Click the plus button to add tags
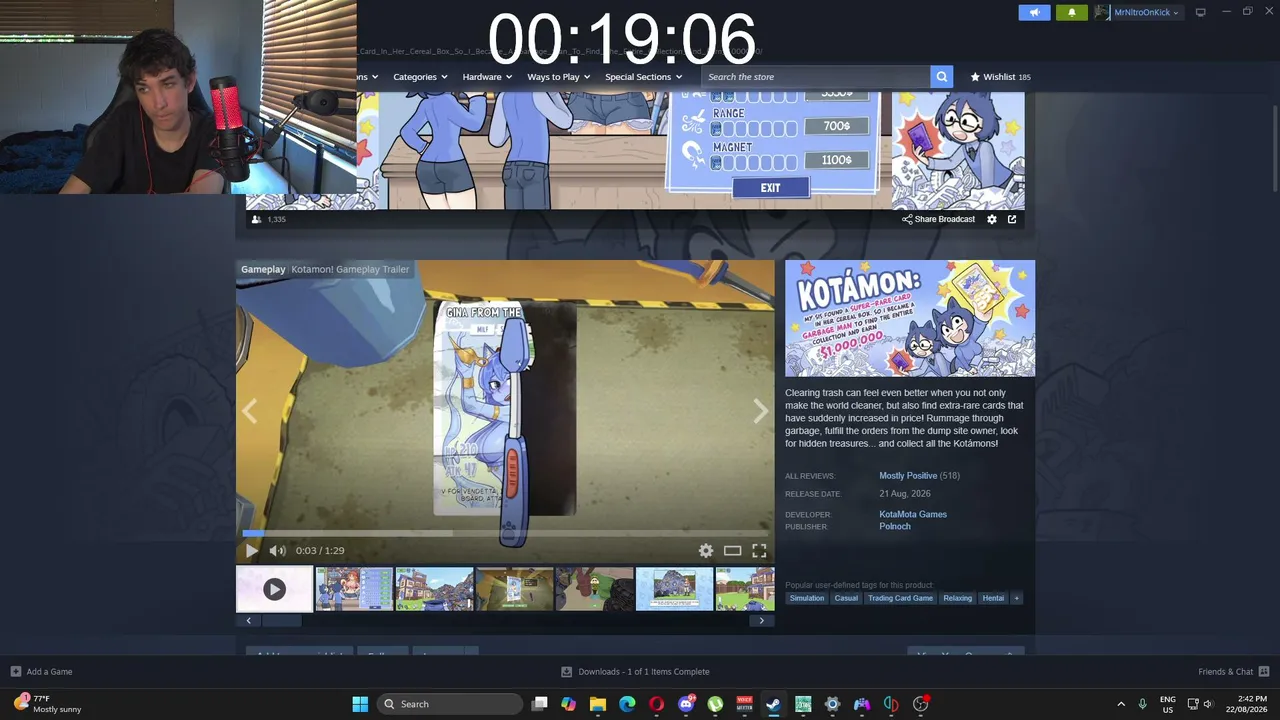This screenshot has height=720, width=1280. pos(1016,598)
